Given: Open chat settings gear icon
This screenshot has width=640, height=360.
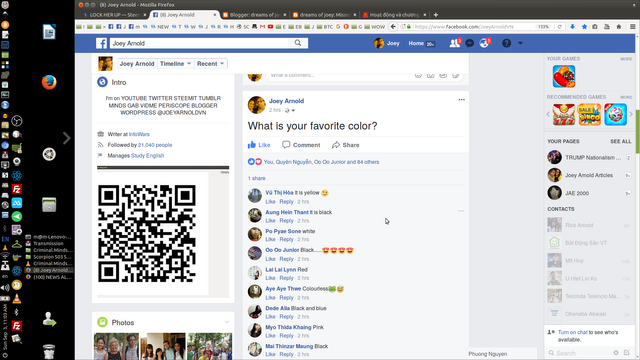Looking at the screenshot, I should pos(616,353).
